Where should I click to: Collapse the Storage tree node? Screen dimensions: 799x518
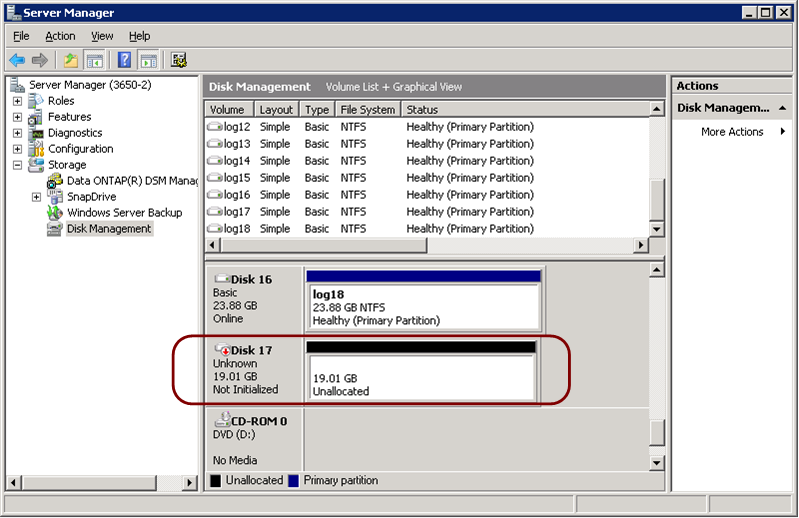(18, 165)
